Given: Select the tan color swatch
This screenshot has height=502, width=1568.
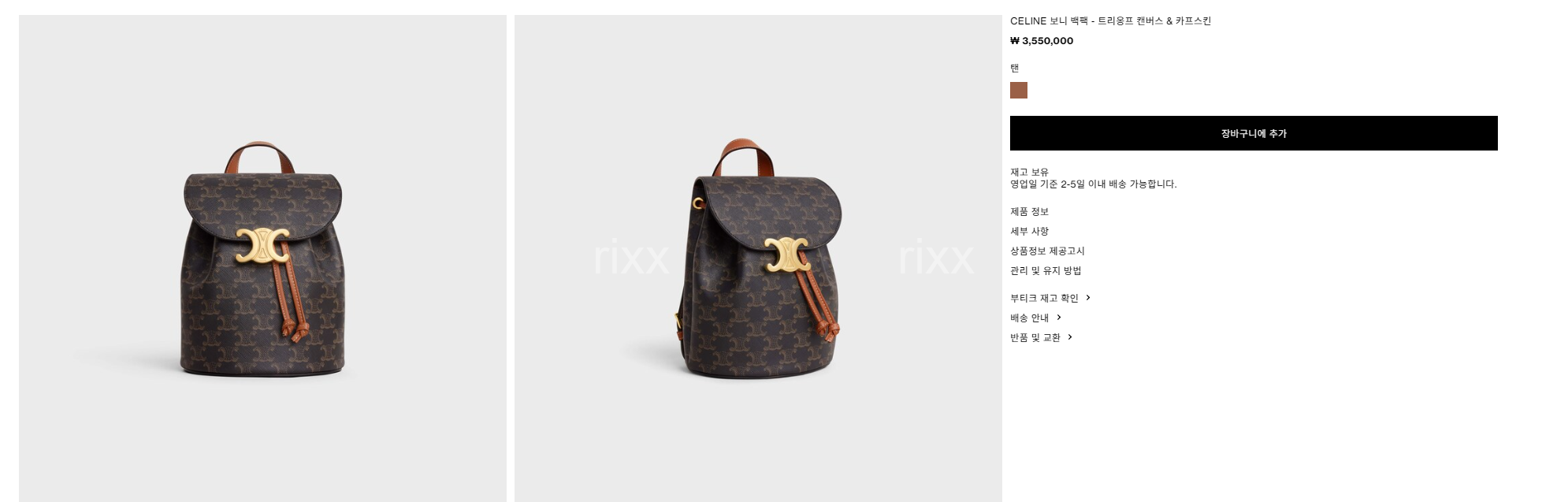Looking at the screenshot, I should 1019,90.
